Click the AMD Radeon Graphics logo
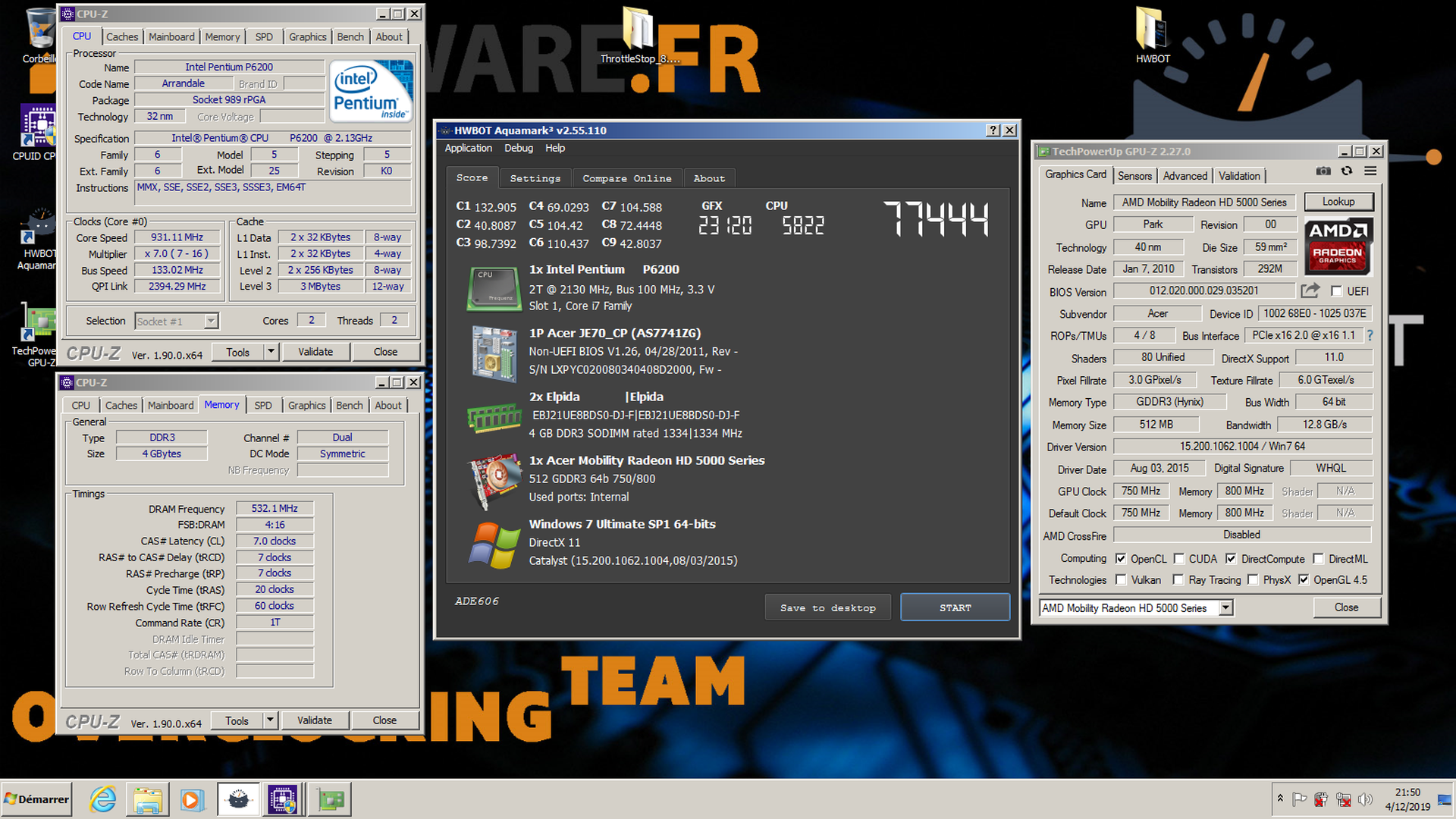The image size is (1456, 819). (1338, 246)
